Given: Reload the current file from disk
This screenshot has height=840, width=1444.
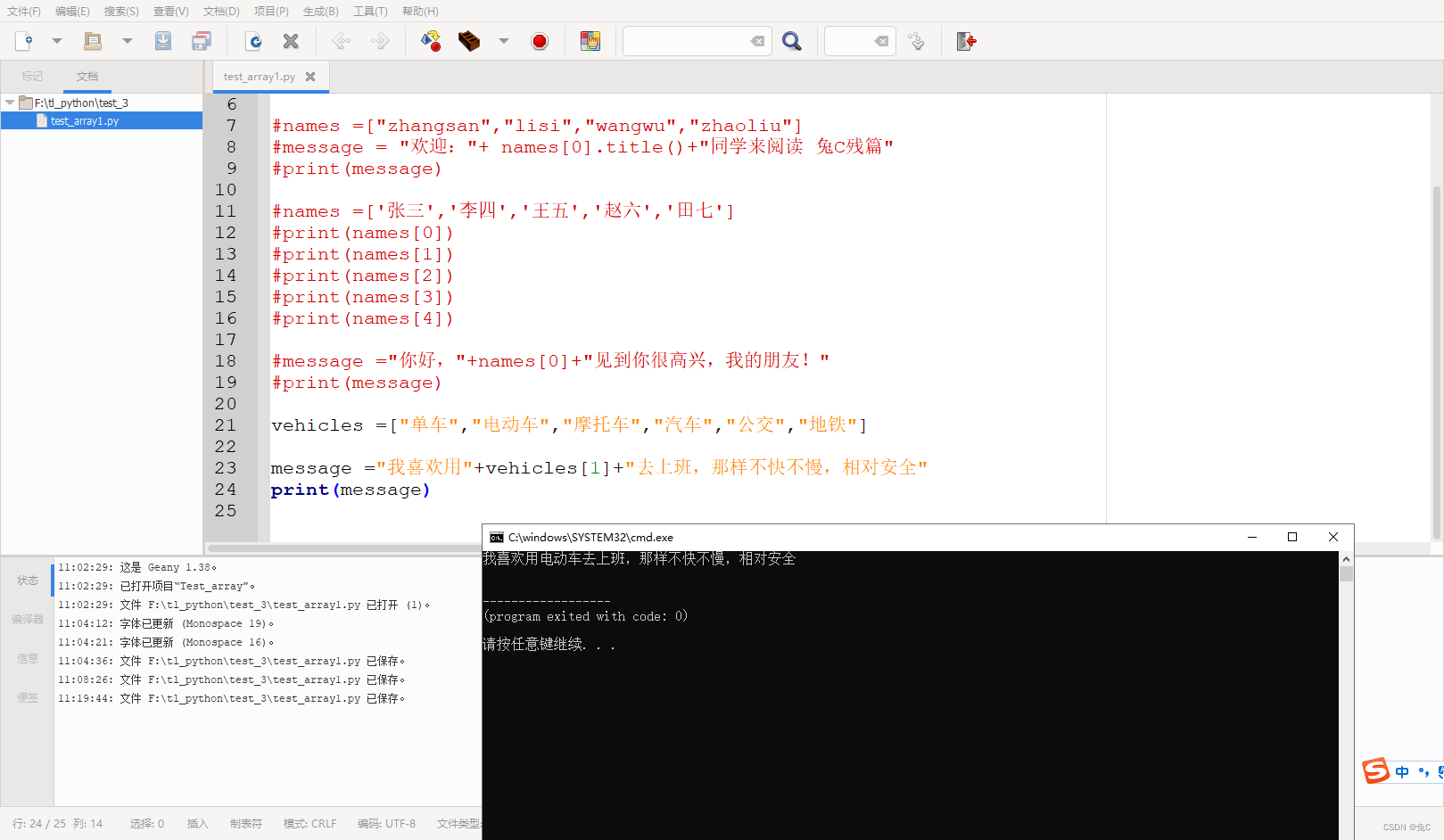Looking at the screenshot, I should (253, 41).
